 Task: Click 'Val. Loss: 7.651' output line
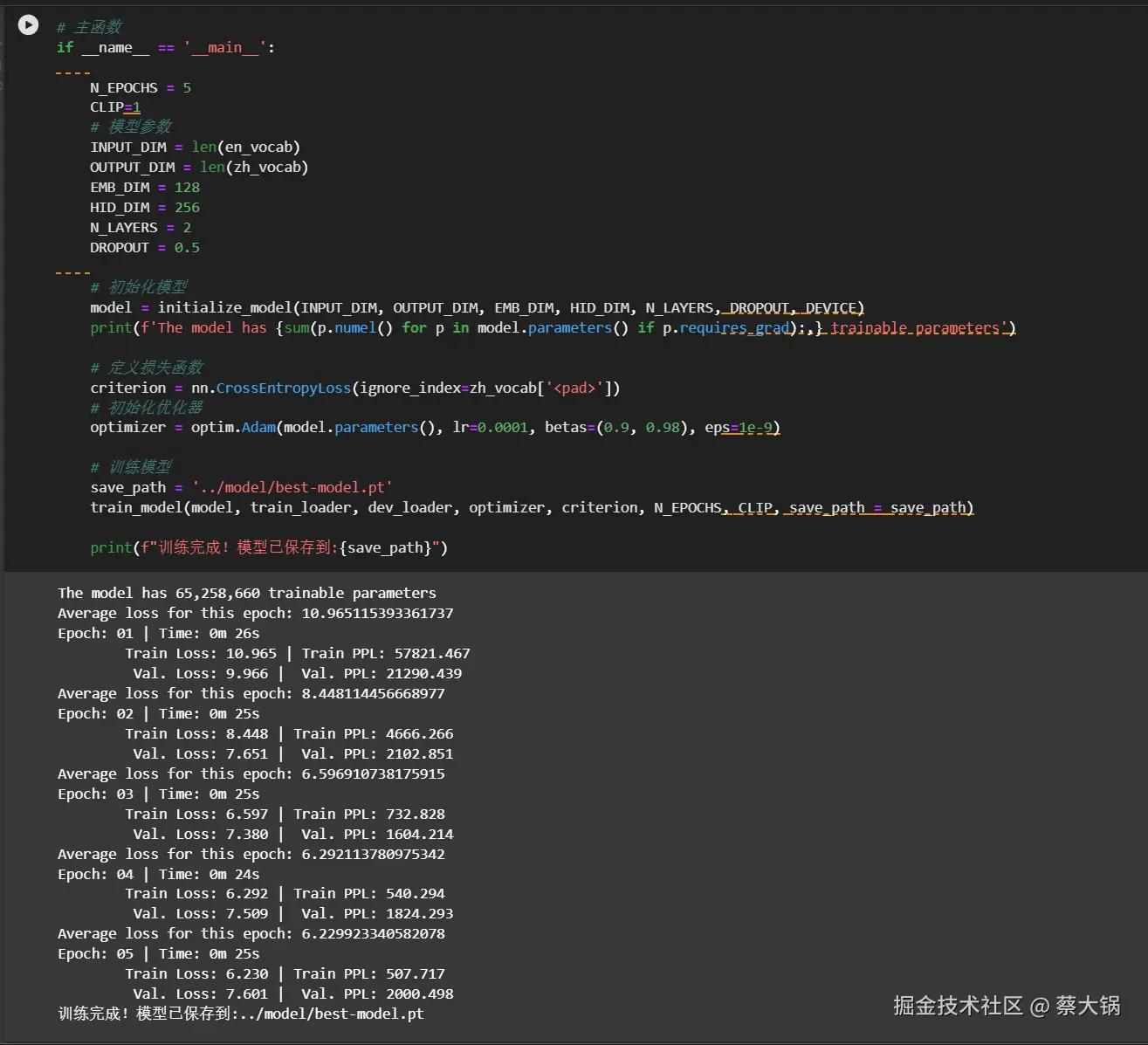click(x=293, y=754)
